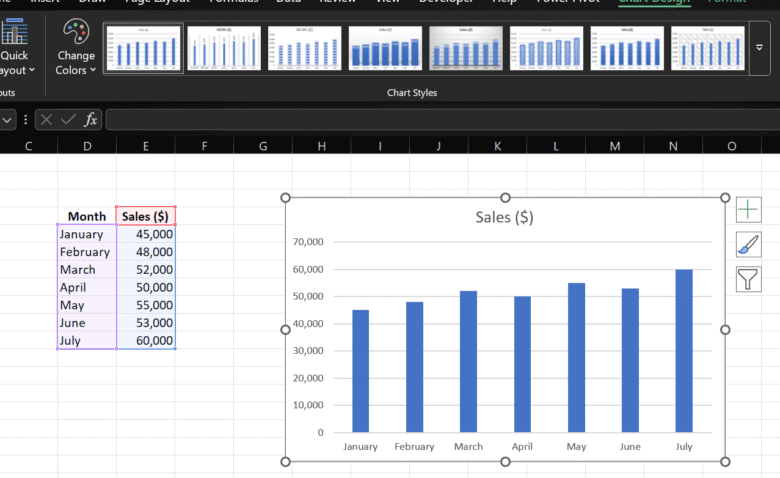The height and width of the screenshot is (478, 780).
Task: Select the 52,000 sales cell
Action: tap(146, 270)
